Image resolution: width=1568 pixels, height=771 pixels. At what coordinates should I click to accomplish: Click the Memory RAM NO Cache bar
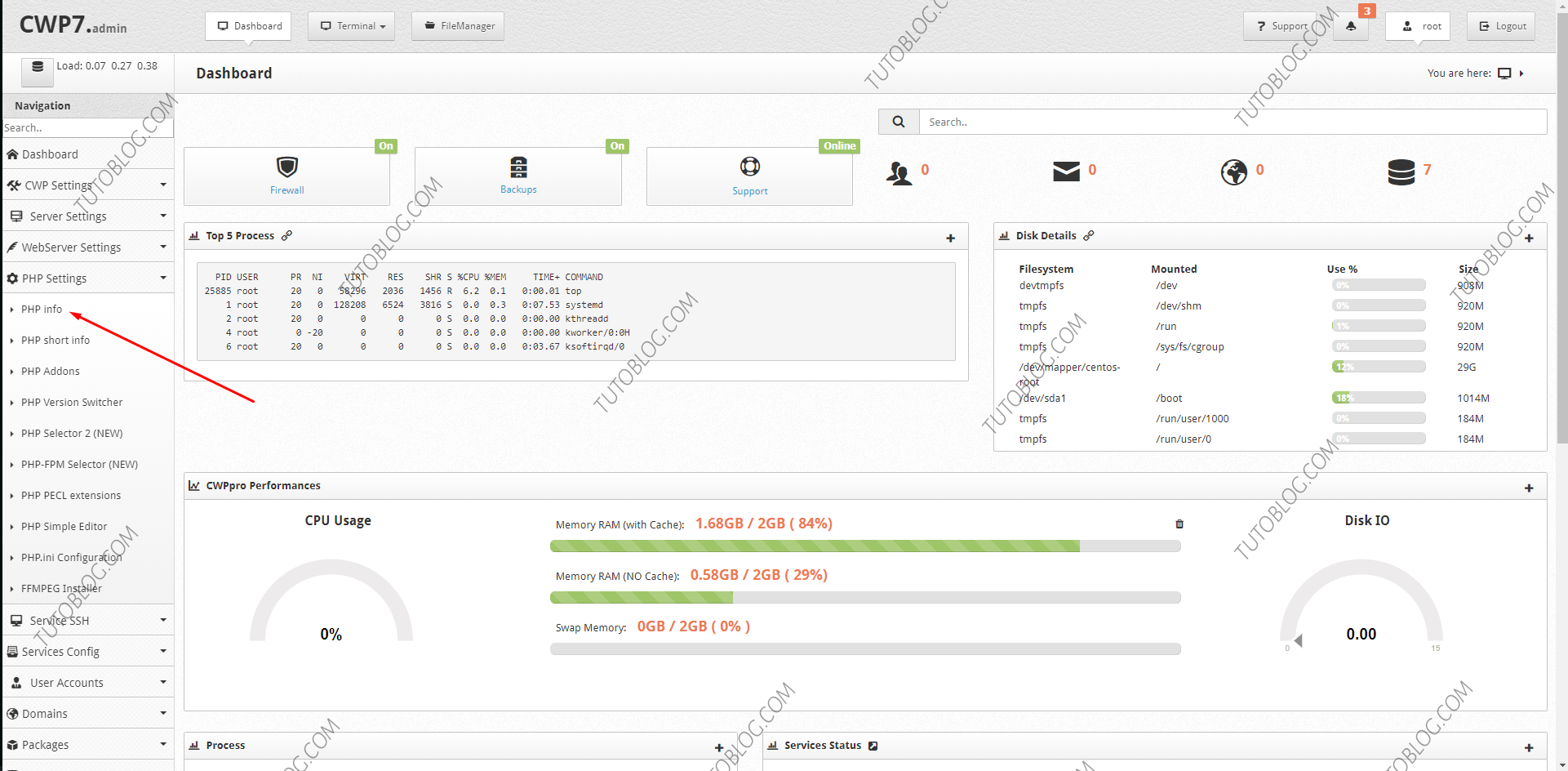pos(865,597)
